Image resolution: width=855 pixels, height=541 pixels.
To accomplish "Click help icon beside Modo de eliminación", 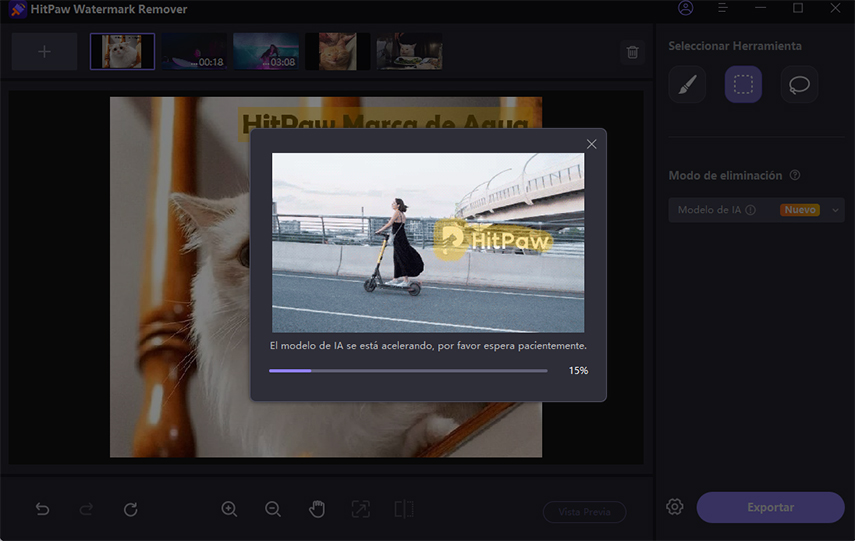I will coord(795,175).
